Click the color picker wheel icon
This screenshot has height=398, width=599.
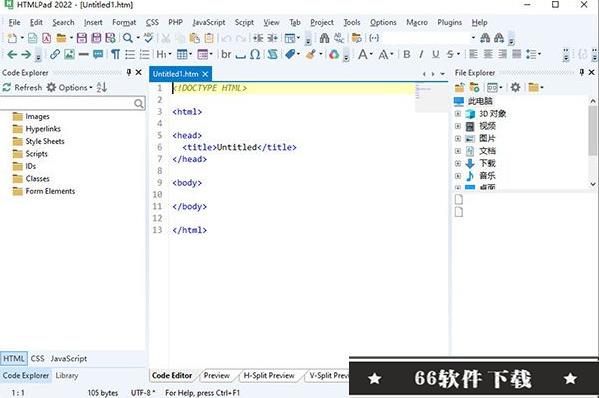point(334,55)
